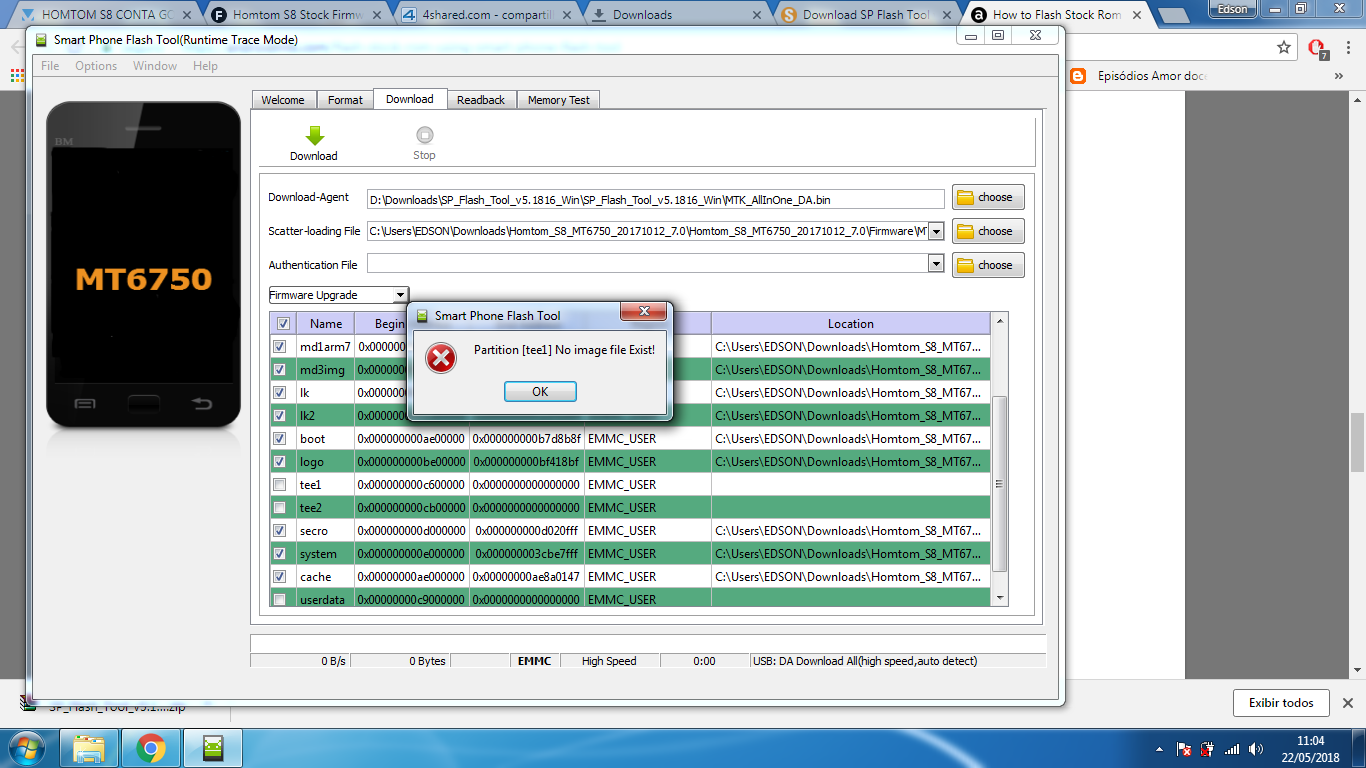Switch to the Download SP Flash Tool tab

(866, 15)
